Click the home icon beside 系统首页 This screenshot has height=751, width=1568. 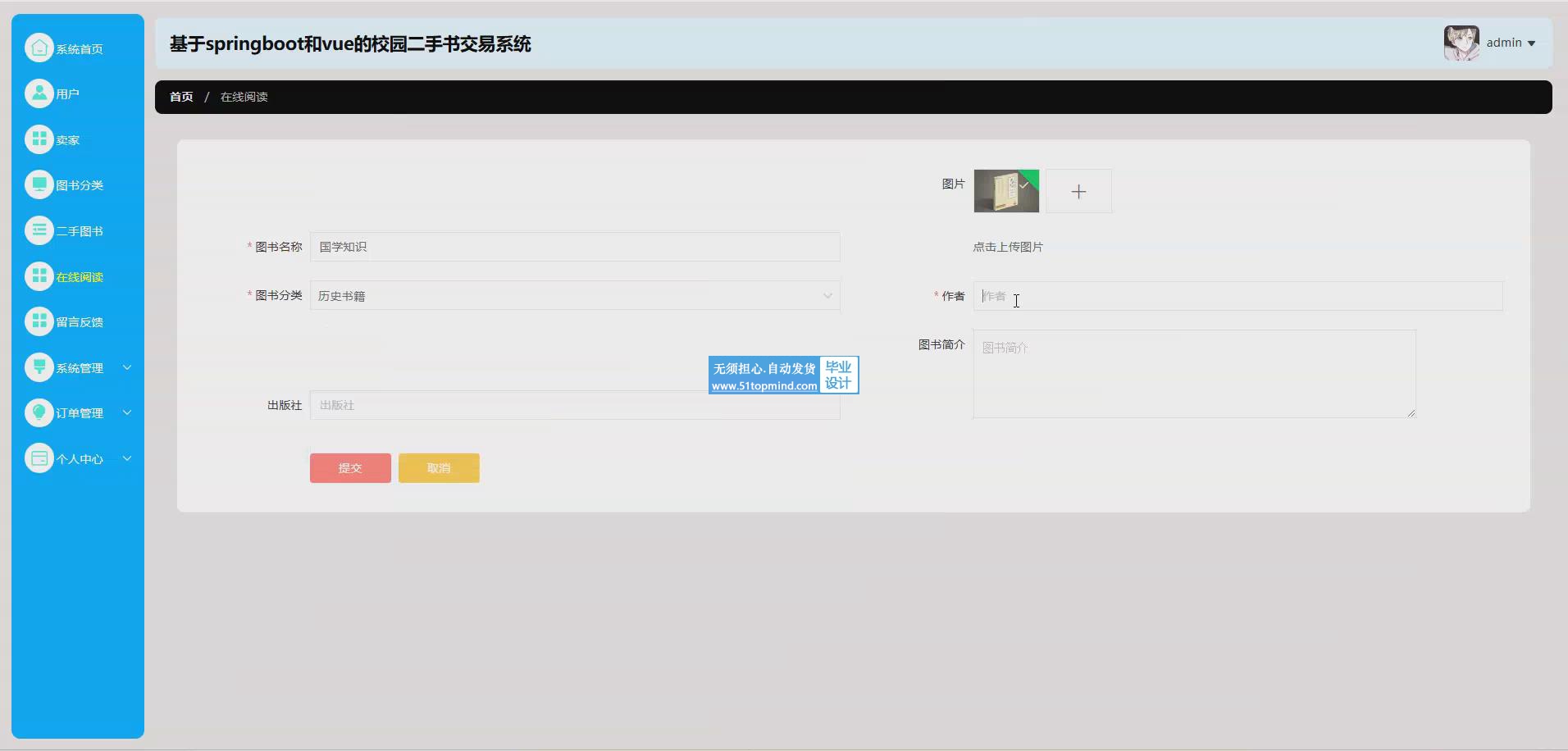pyautogui.click(x=39, y=48)
